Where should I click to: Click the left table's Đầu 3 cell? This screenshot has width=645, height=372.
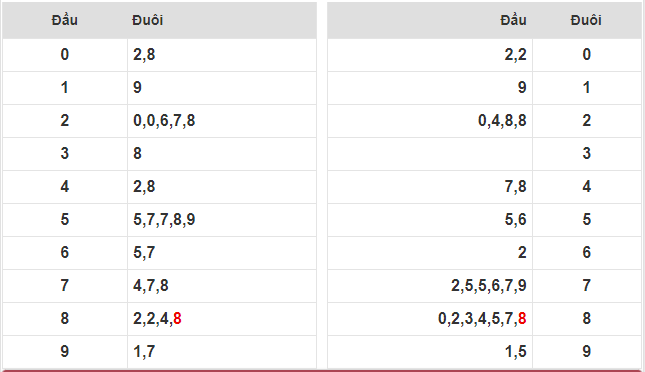65,154
